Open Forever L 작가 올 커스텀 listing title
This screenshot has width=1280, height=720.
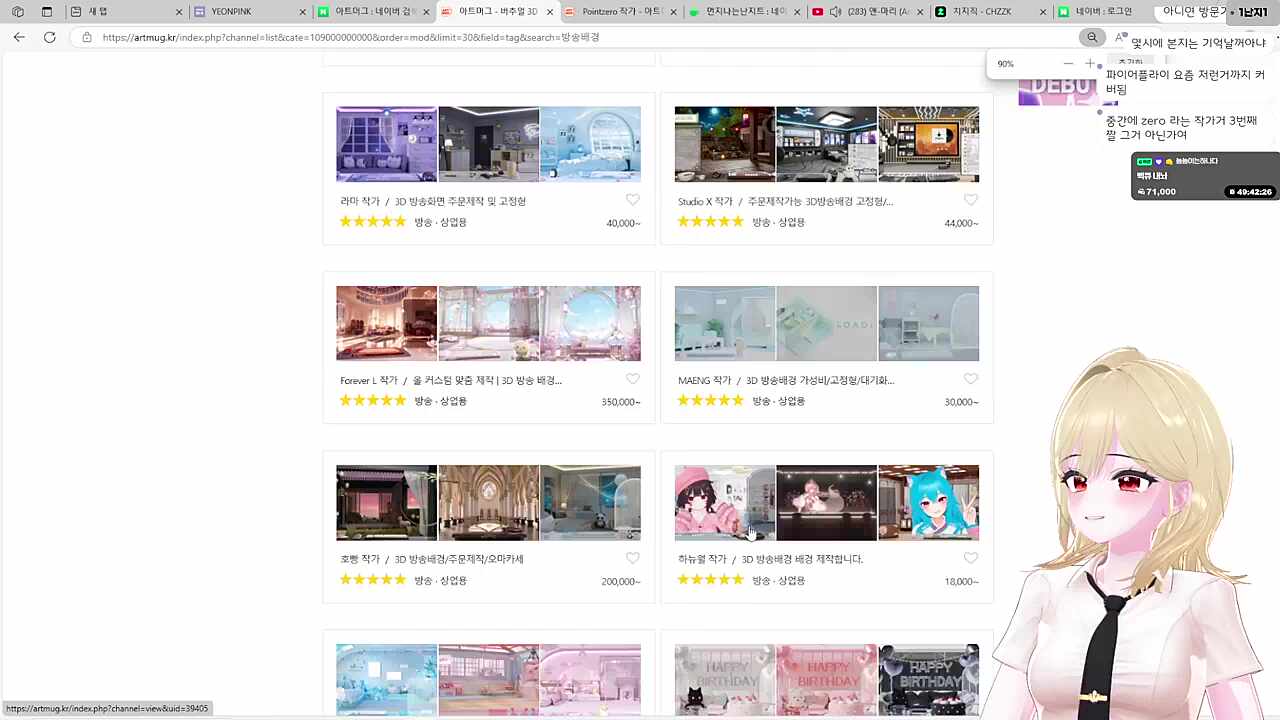[x=451, y=380]
